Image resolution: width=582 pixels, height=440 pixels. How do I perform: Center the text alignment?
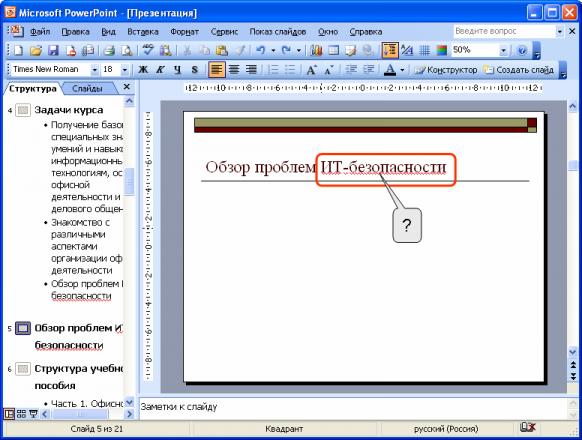tap(234, 69)
